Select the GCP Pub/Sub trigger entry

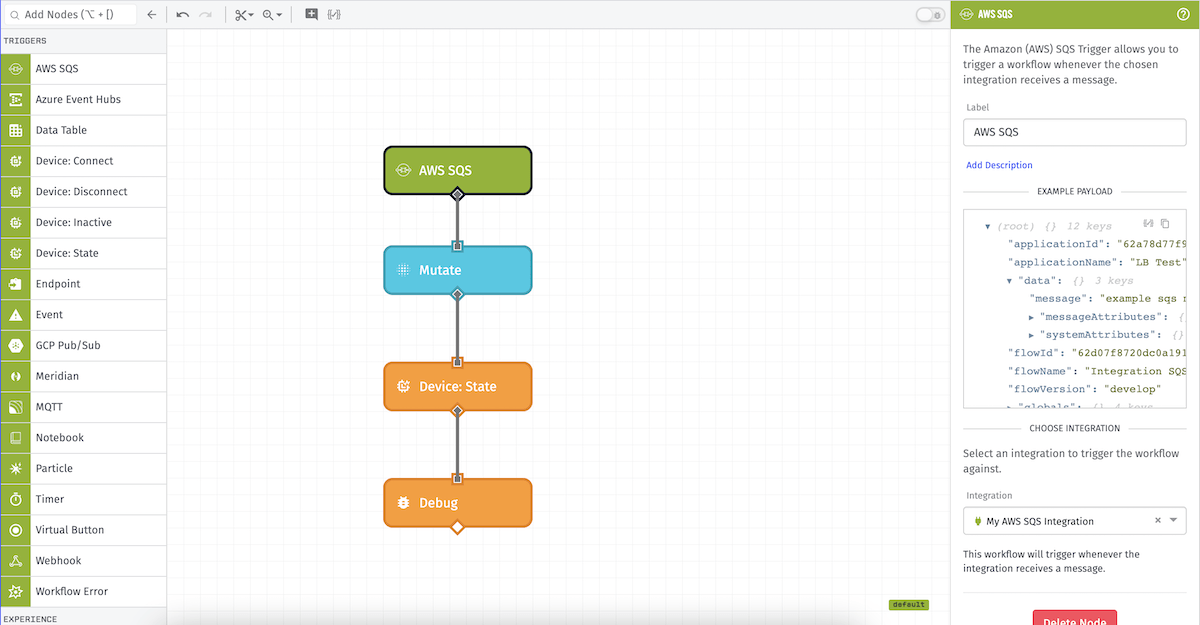[83, 346]
